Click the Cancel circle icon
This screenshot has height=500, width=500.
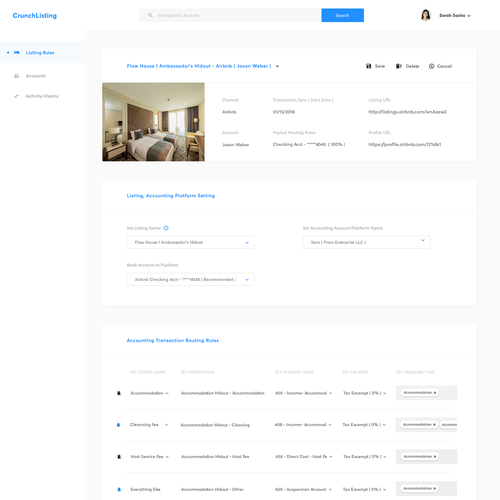coord(431,66)
